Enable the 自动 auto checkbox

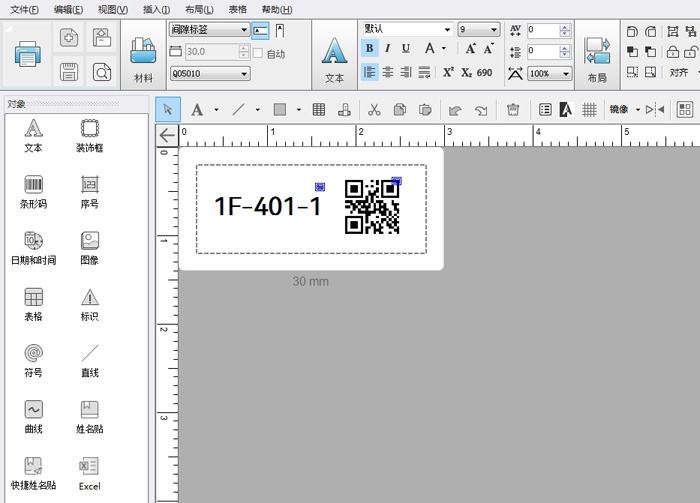[258, 54]
